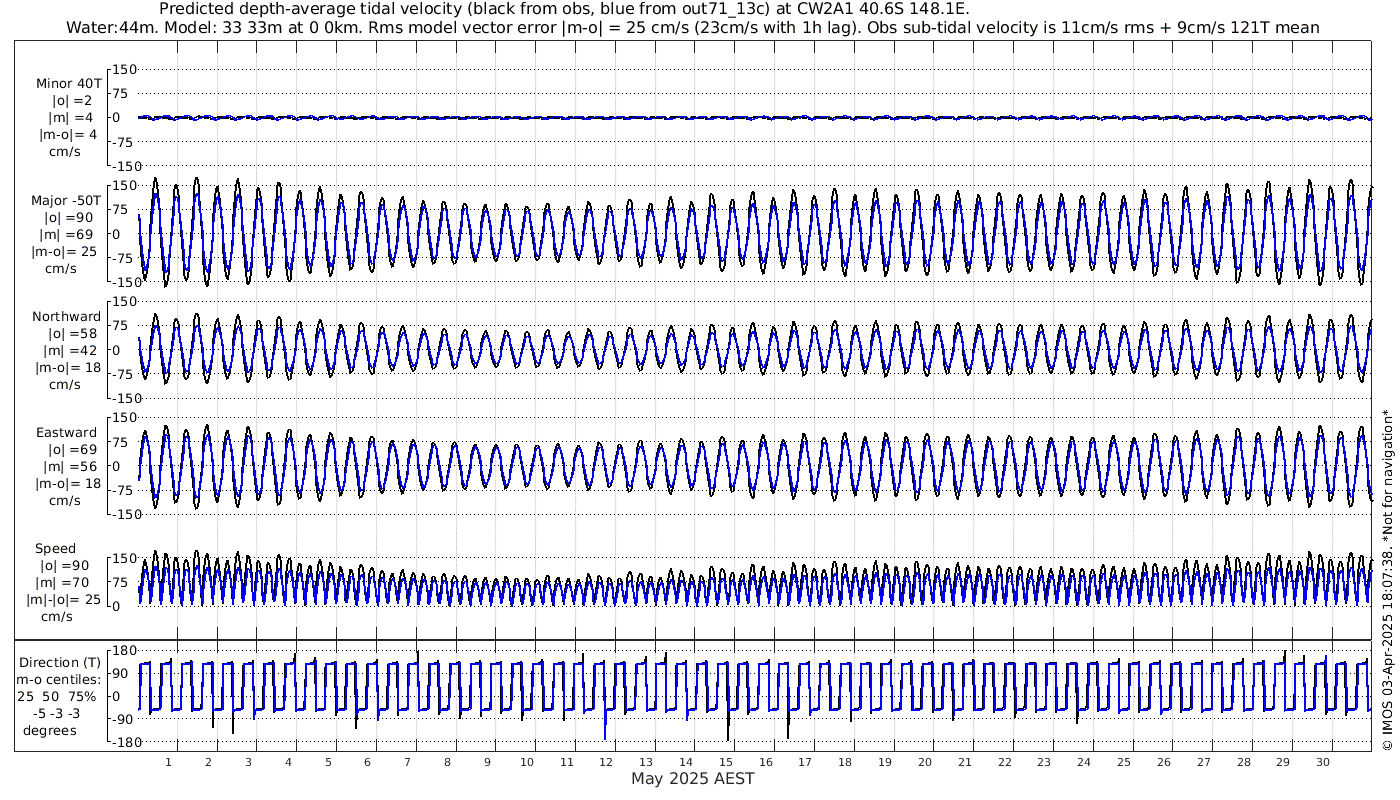Select the subtitle line starting "Water:44m. Model"
The height and width of the screenshot is (800, 1400).
tap(692, 28)
